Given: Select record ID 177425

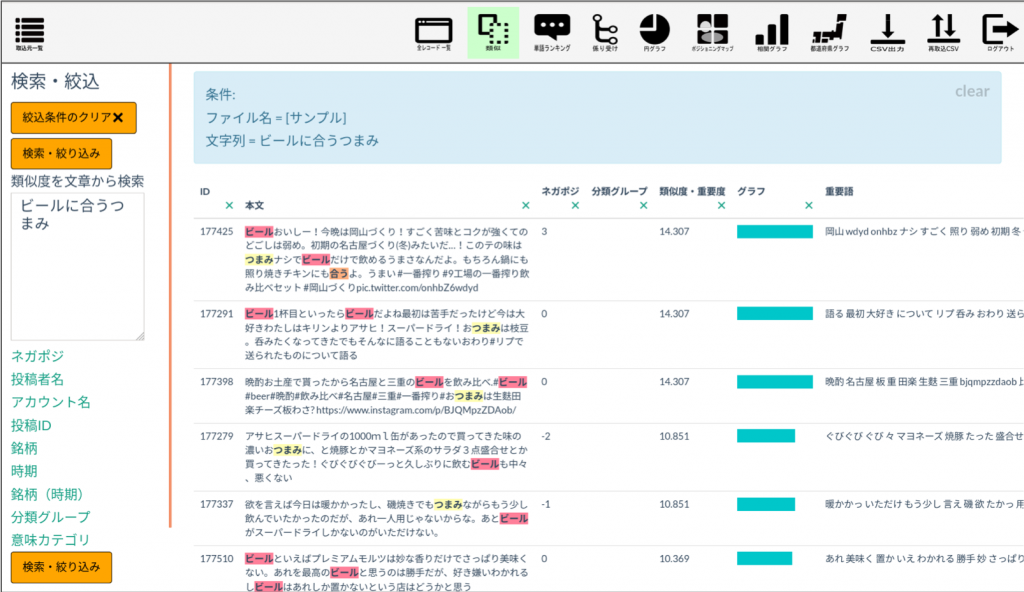Looking at the screenshot, I should tap(216, 231).
